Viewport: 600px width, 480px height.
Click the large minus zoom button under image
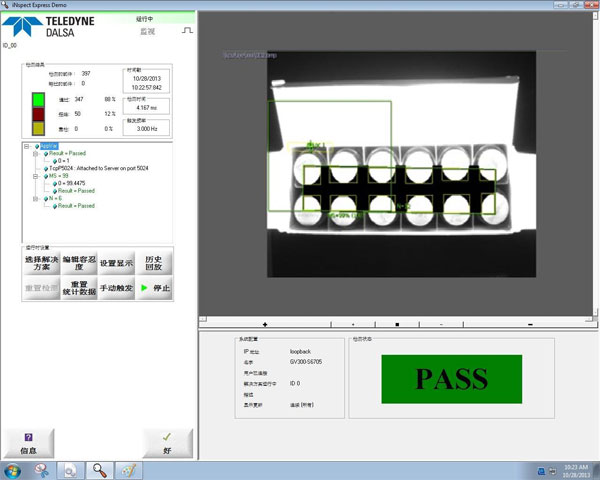click(x=530, y=324)
